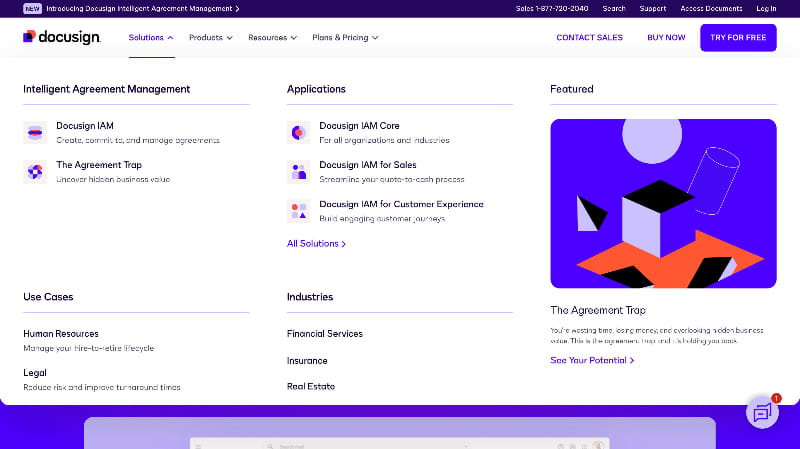Screen dimensions: 800x449
Task: Click 'Reduce risk and improve turnaround times' text
Action: pos(102,388)
